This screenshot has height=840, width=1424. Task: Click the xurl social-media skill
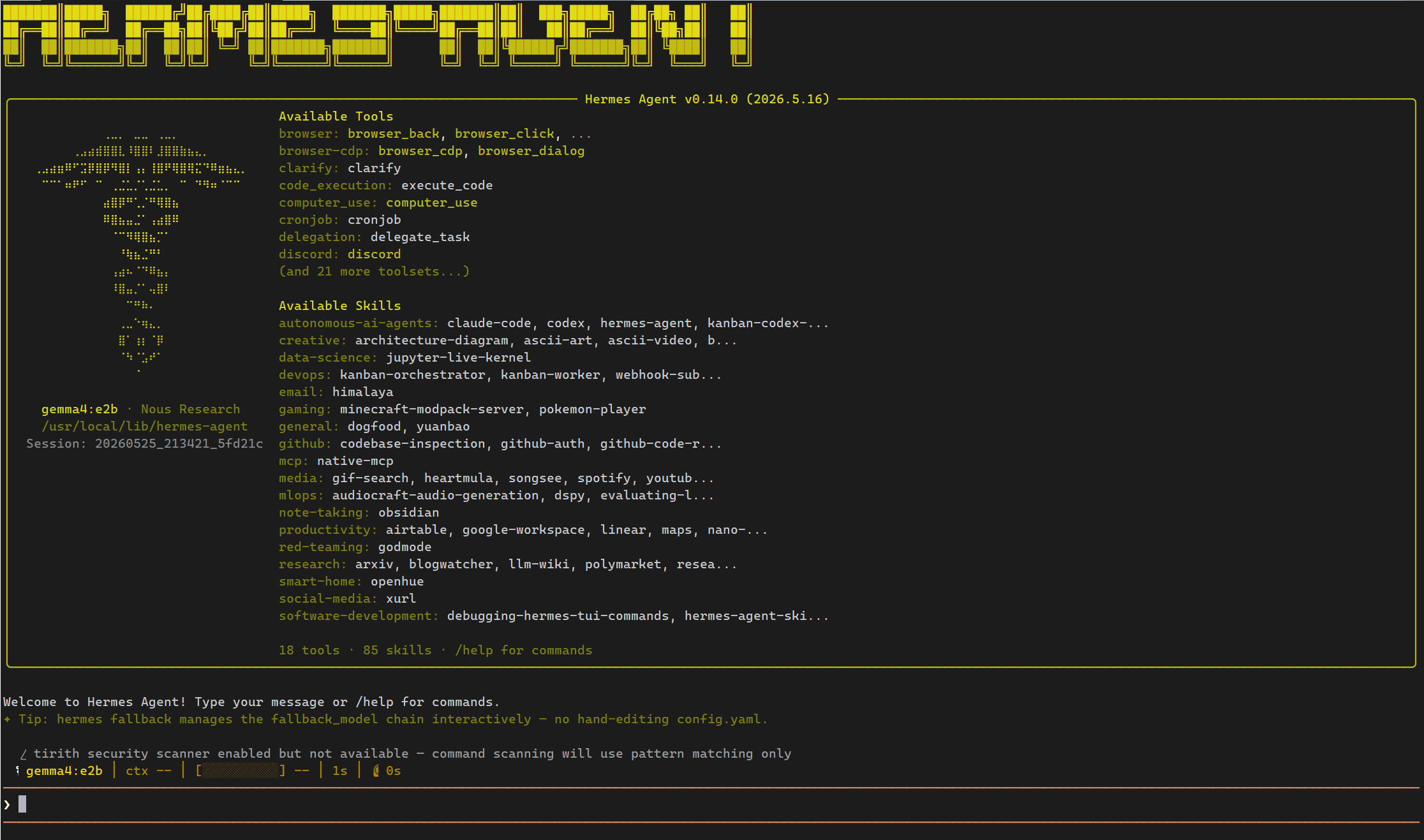[x=401, y=598]
